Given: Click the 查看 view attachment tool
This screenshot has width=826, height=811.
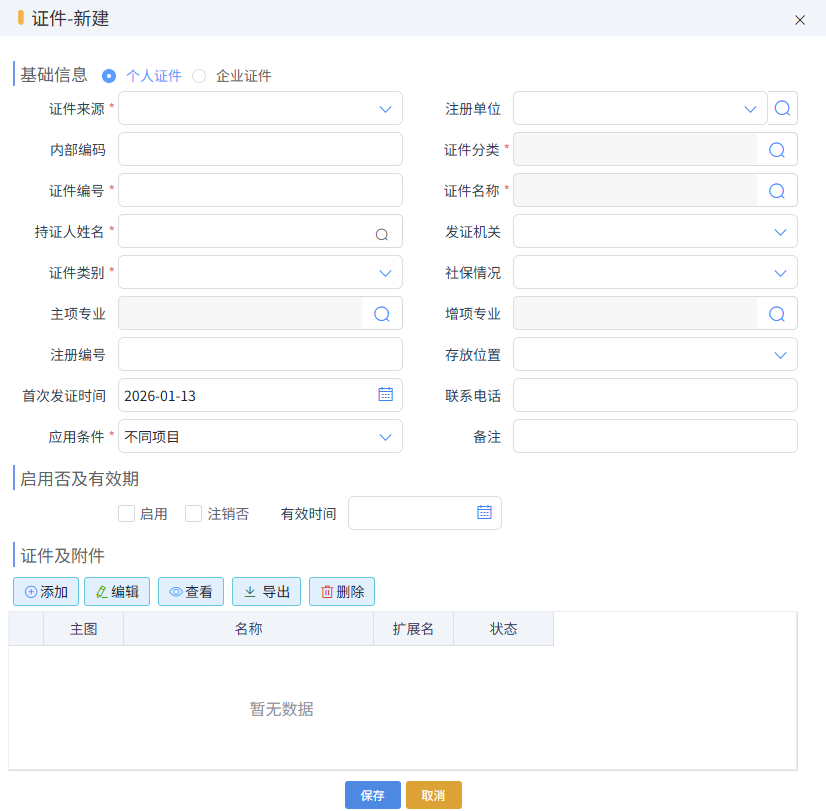Looking at the screenshot, I should [x=190, y=591].
